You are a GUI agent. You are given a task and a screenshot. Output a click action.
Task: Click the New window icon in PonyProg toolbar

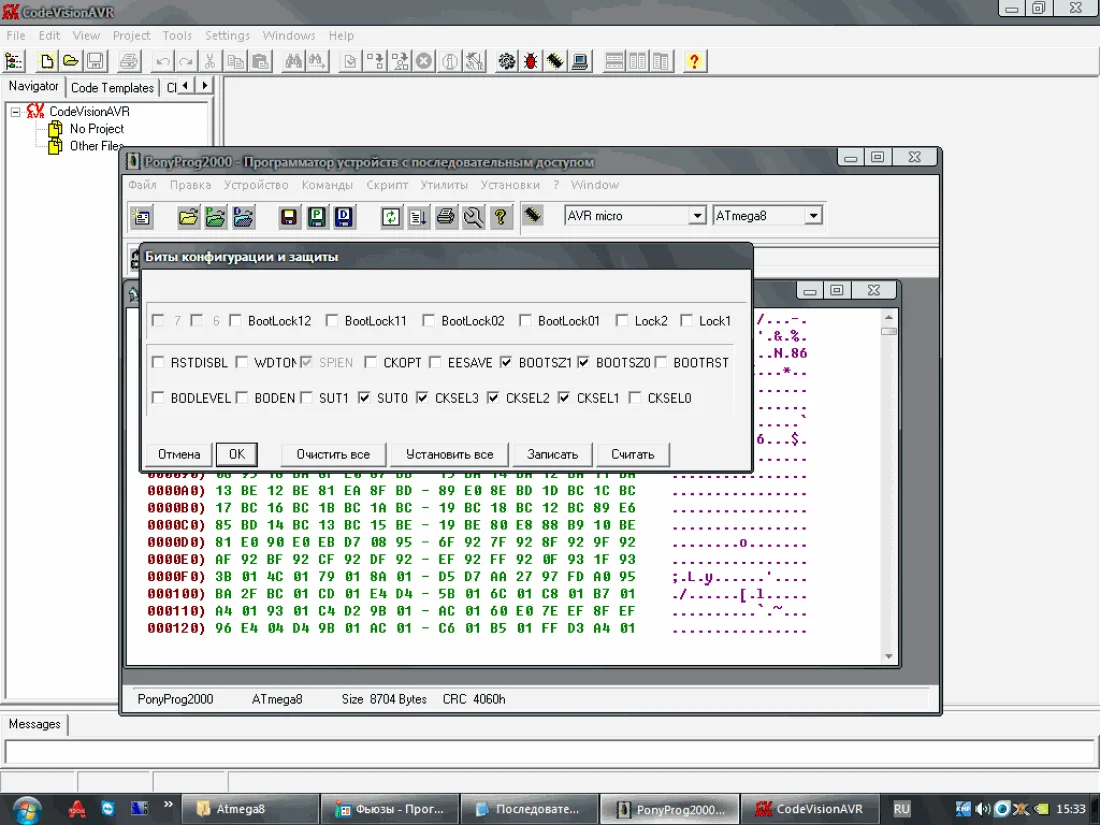click(x=142, y=217)
